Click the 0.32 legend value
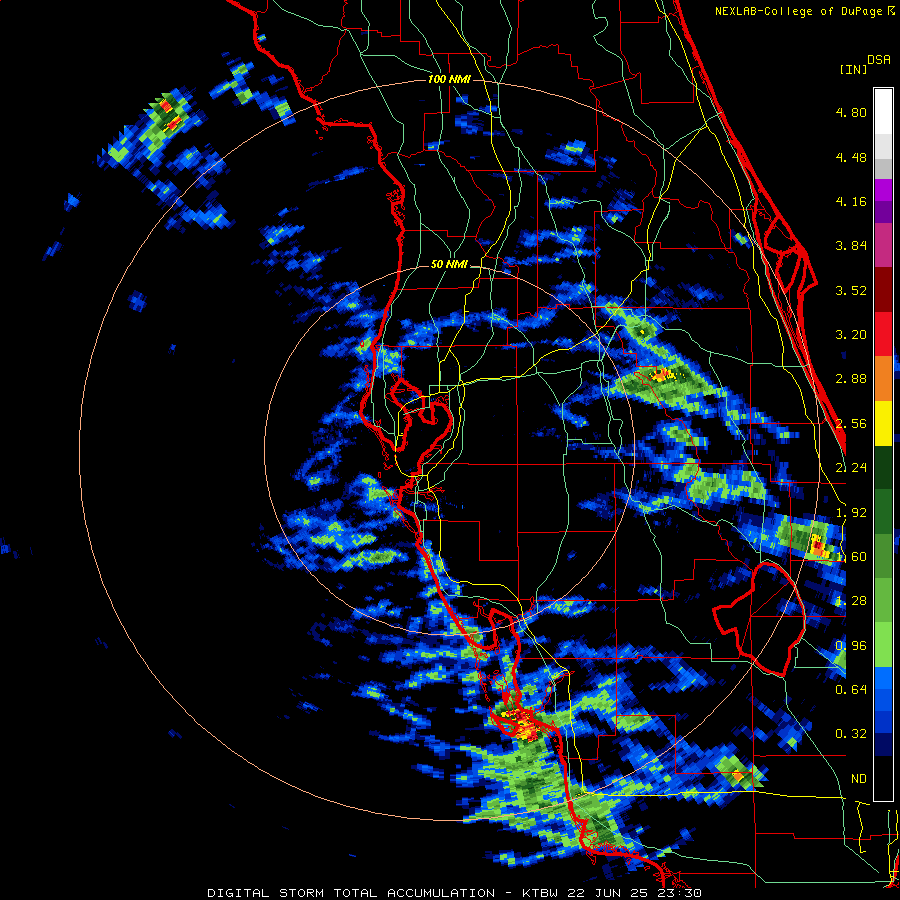The height and width of the screenshot is (900, 900). (x=851, y=734)
